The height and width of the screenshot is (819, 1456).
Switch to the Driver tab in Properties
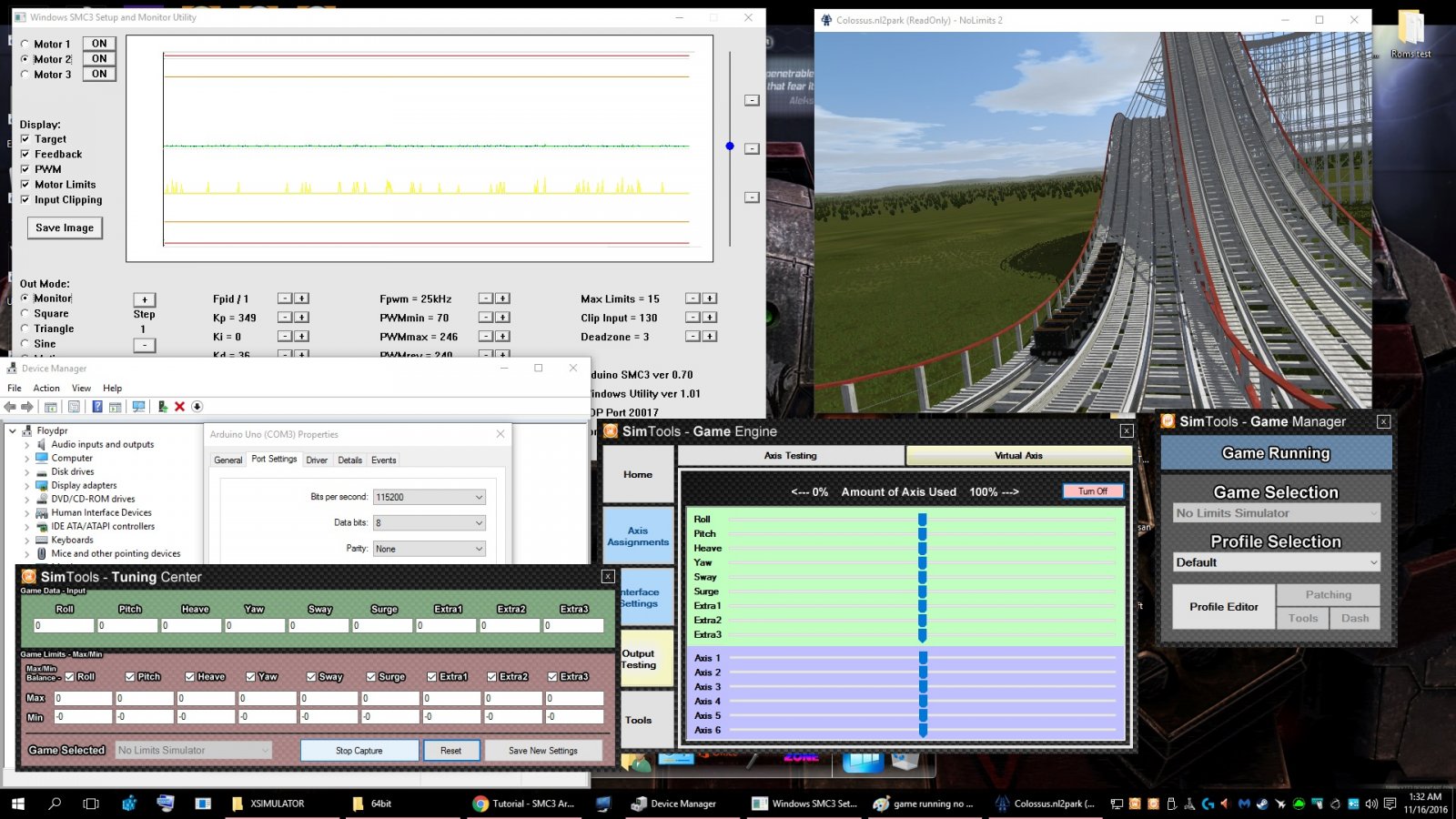(317, 460)
